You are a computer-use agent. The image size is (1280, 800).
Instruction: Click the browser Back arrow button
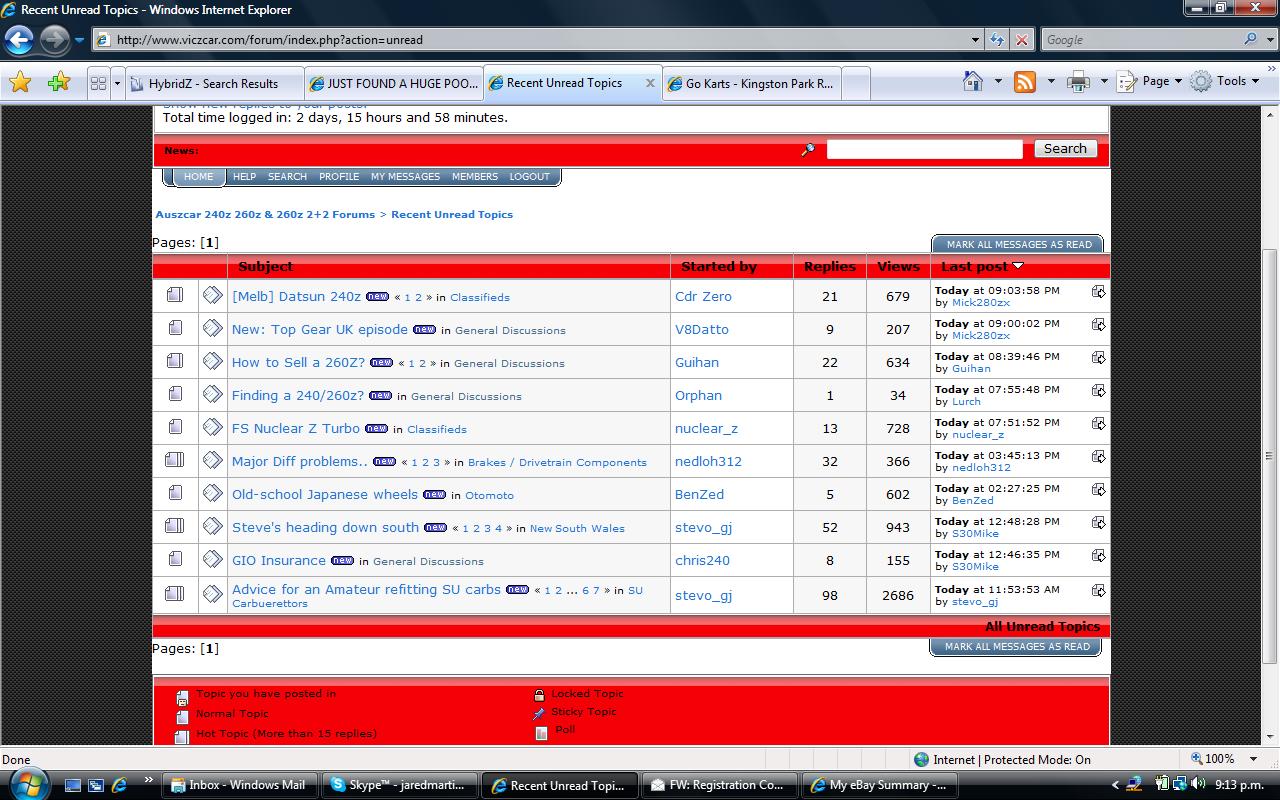click(x=19, y=40)
